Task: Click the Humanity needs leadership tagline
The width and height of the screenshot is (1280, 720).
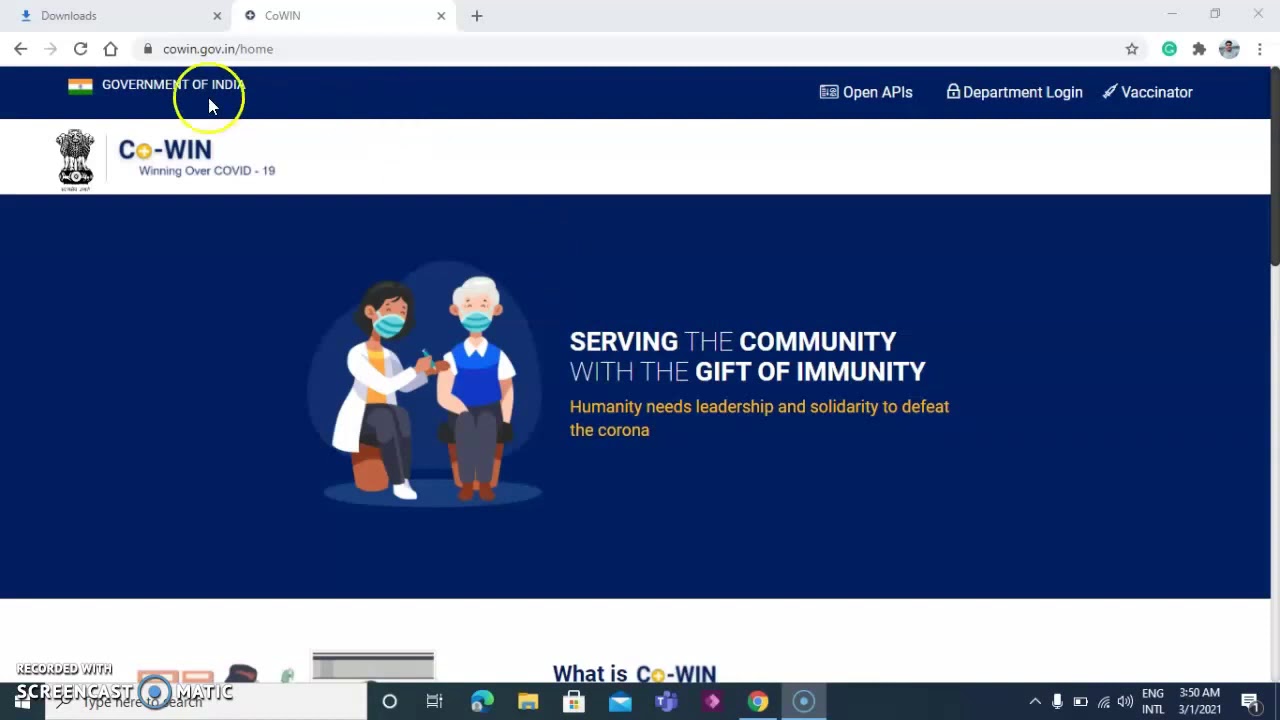Action: pyautogui.click(x=759, y=418)
